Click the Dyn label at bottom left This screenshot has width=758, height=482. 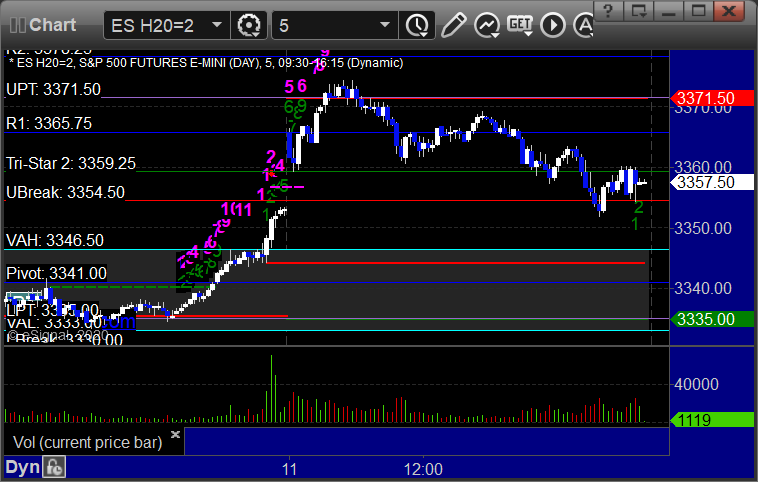(23, 467)
